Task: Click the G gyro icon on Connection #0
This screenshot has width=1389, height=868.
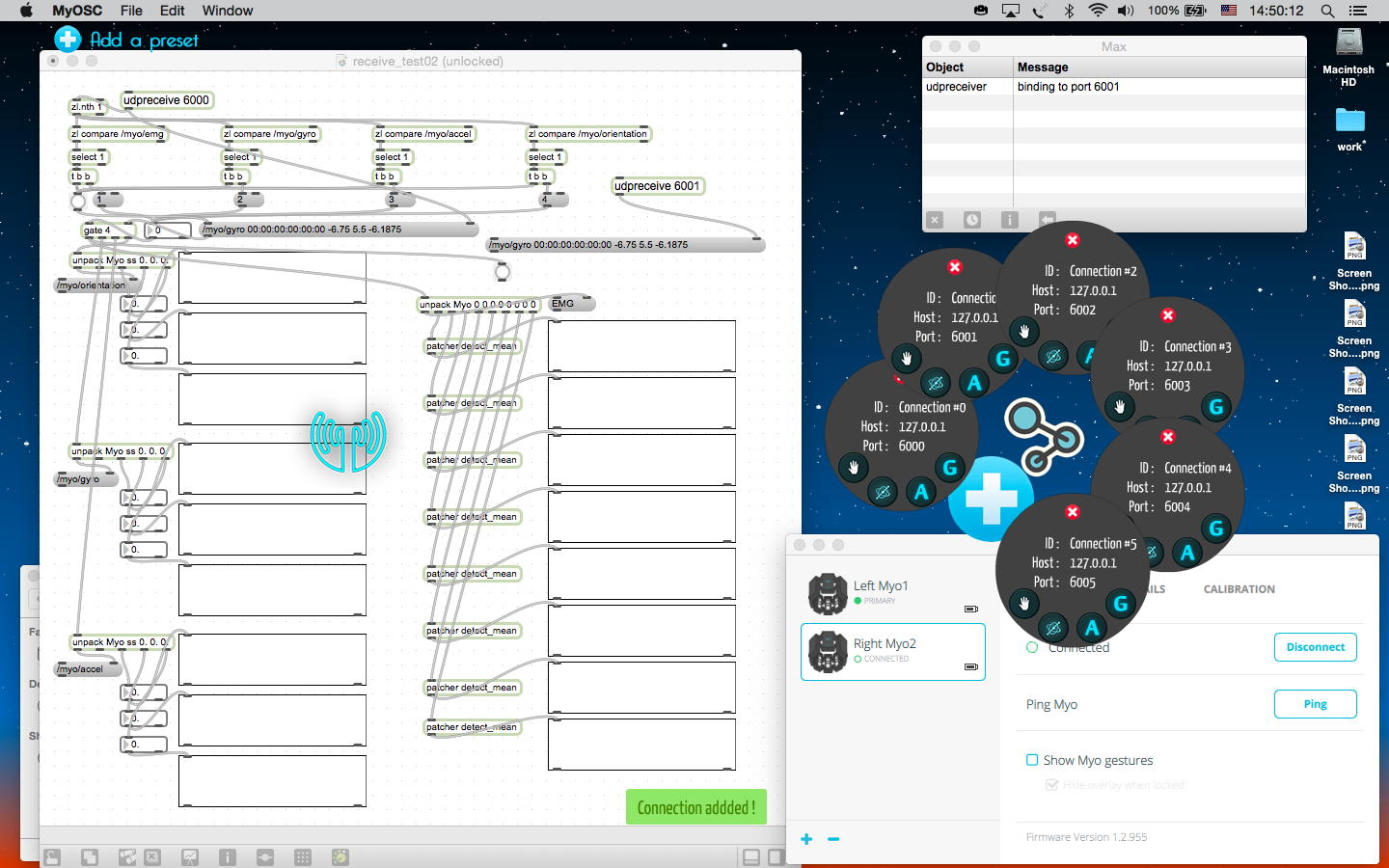Action: (x=950, y=469)
